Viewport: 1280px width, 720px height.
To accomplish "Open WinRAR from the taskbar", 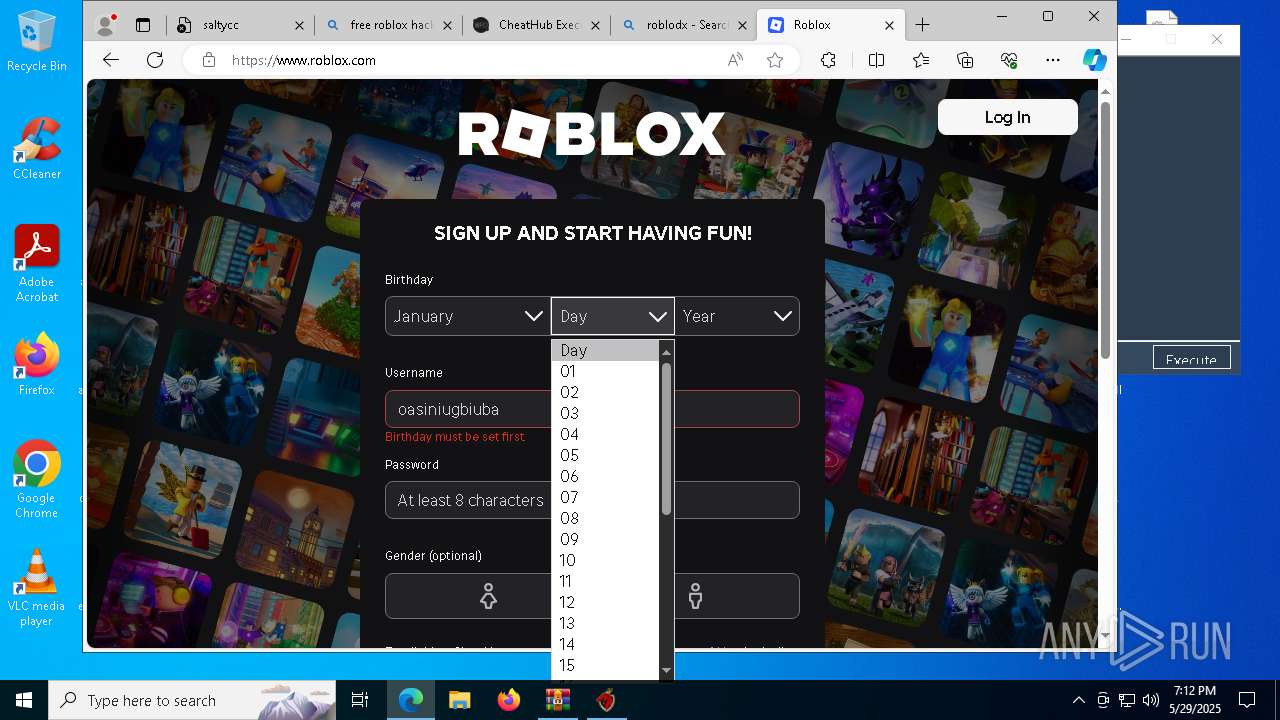I will coord(557,700).
